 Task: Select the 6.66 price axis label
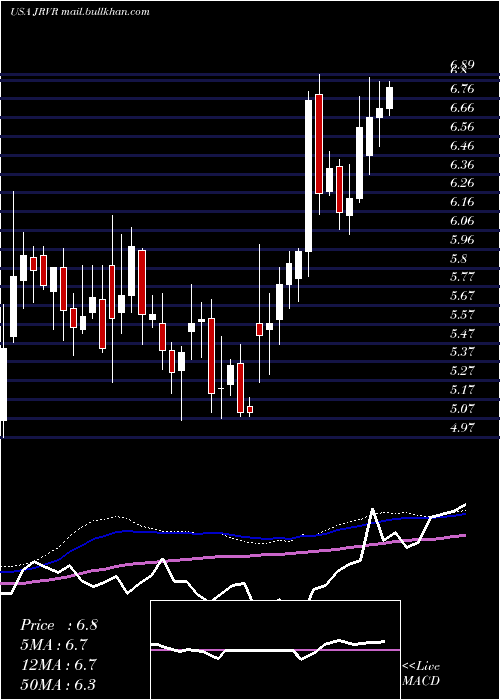point(462,108)
